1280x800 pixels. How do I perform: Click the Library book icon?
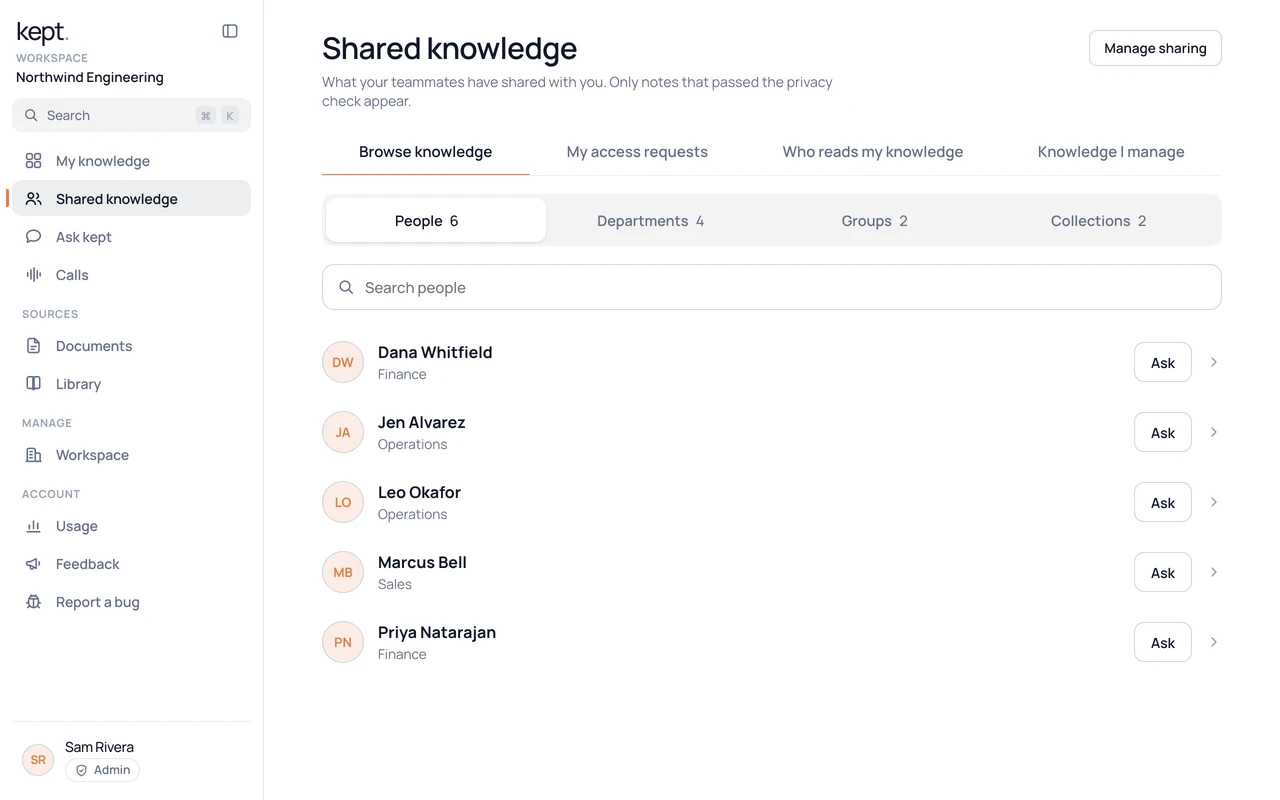[x=34, y=384]
